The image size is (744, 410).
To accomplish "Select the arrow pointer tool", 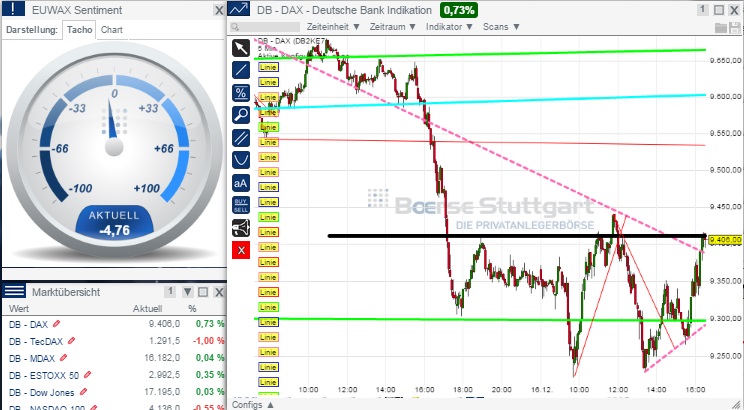I will (x=241, y=48).
